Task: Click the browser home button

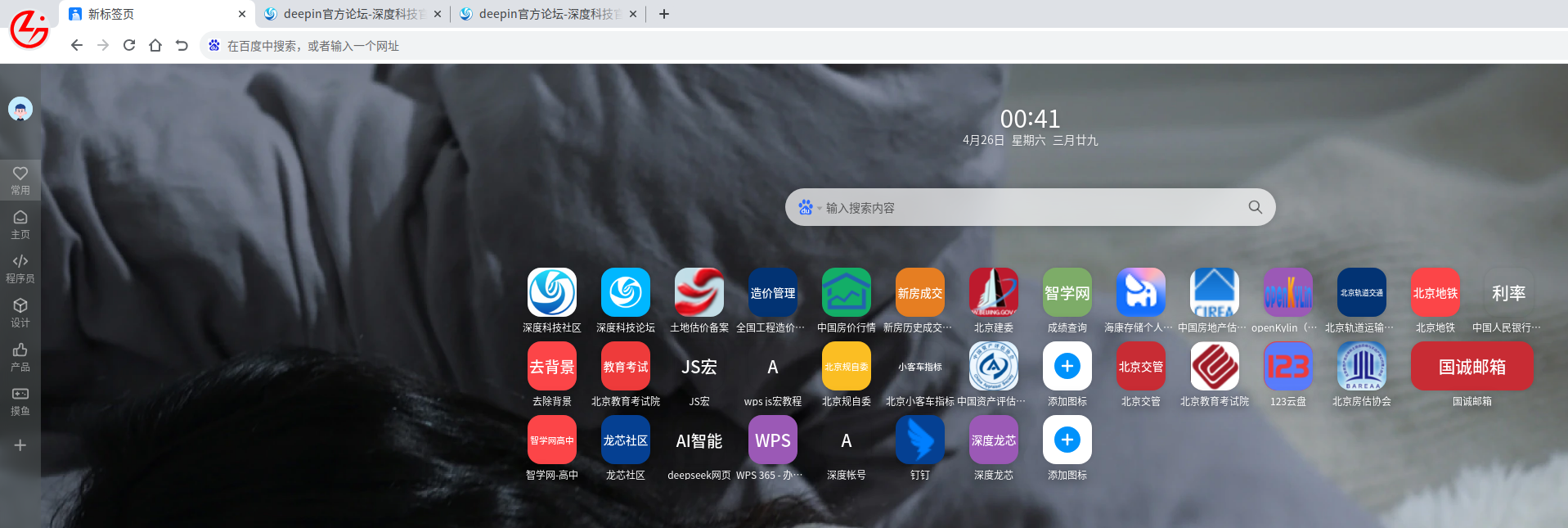Action: coord(155,46)
